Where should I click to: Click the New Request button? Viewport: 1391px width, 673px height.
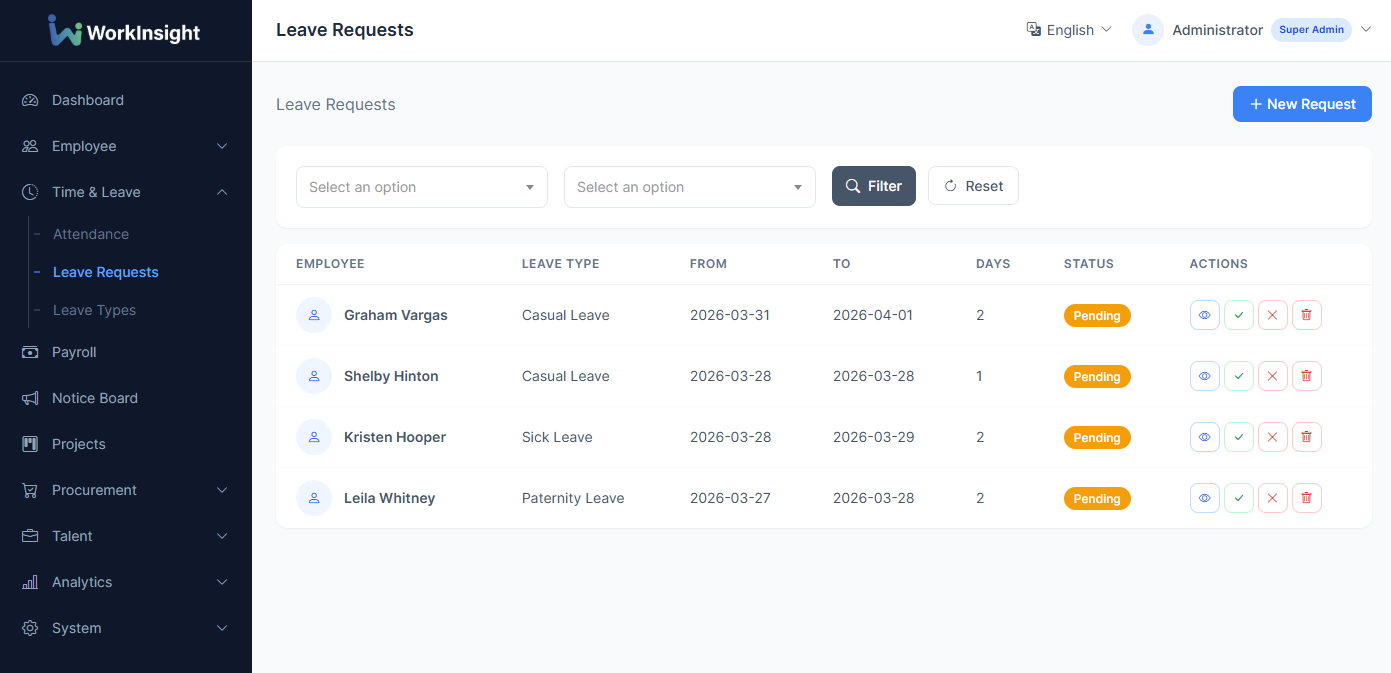1301,104
